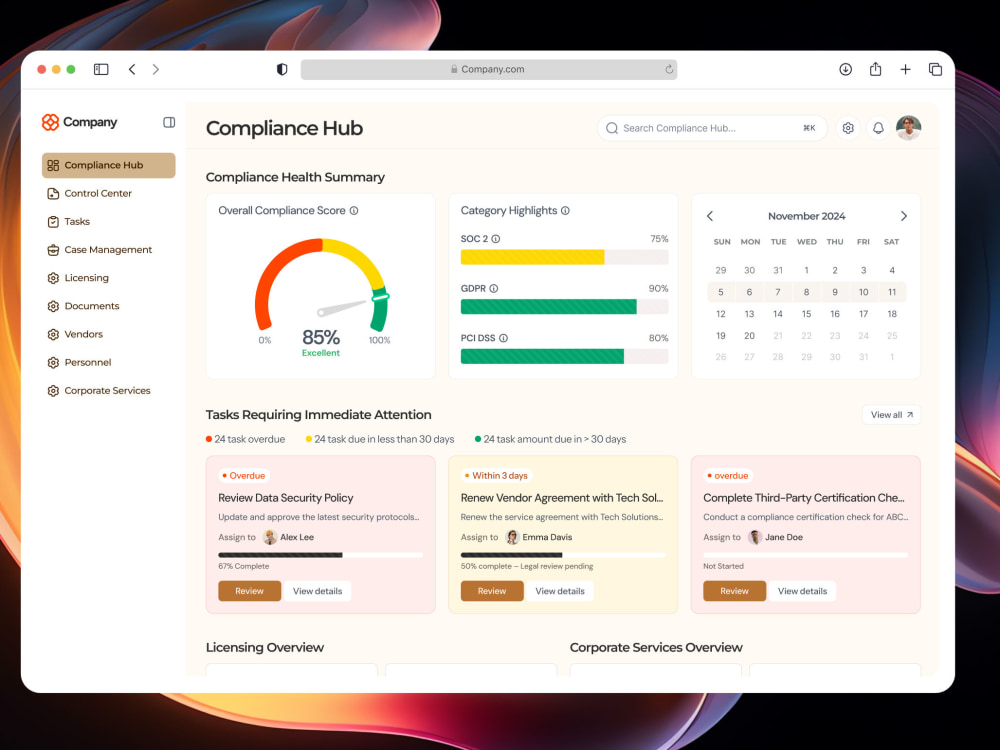Select November 8 on calendar
This screenshot has width=1000, height=750.
point(806,292)
